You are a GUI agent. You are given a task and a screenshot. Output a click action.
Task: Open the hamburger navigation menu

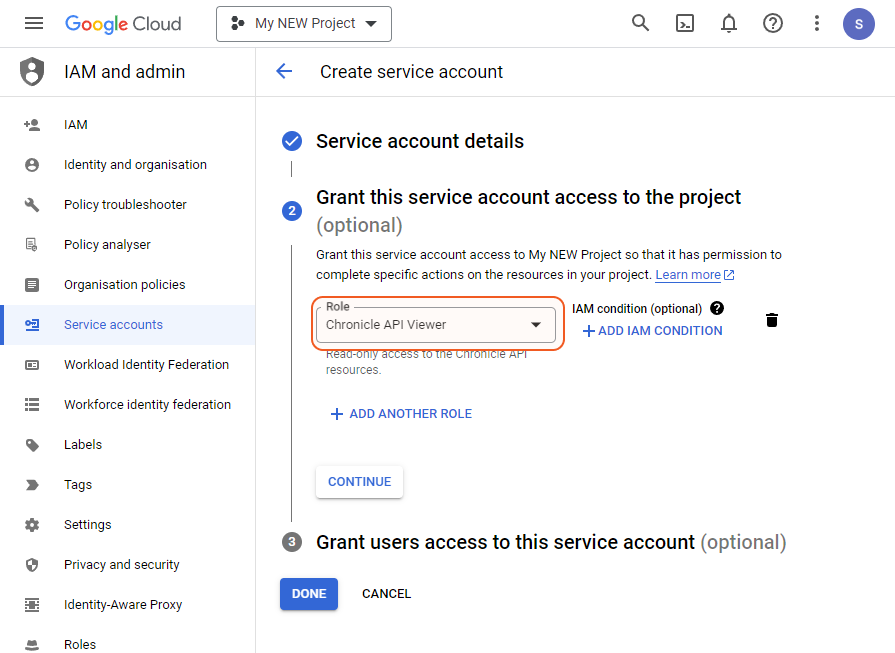coord(34,23)
